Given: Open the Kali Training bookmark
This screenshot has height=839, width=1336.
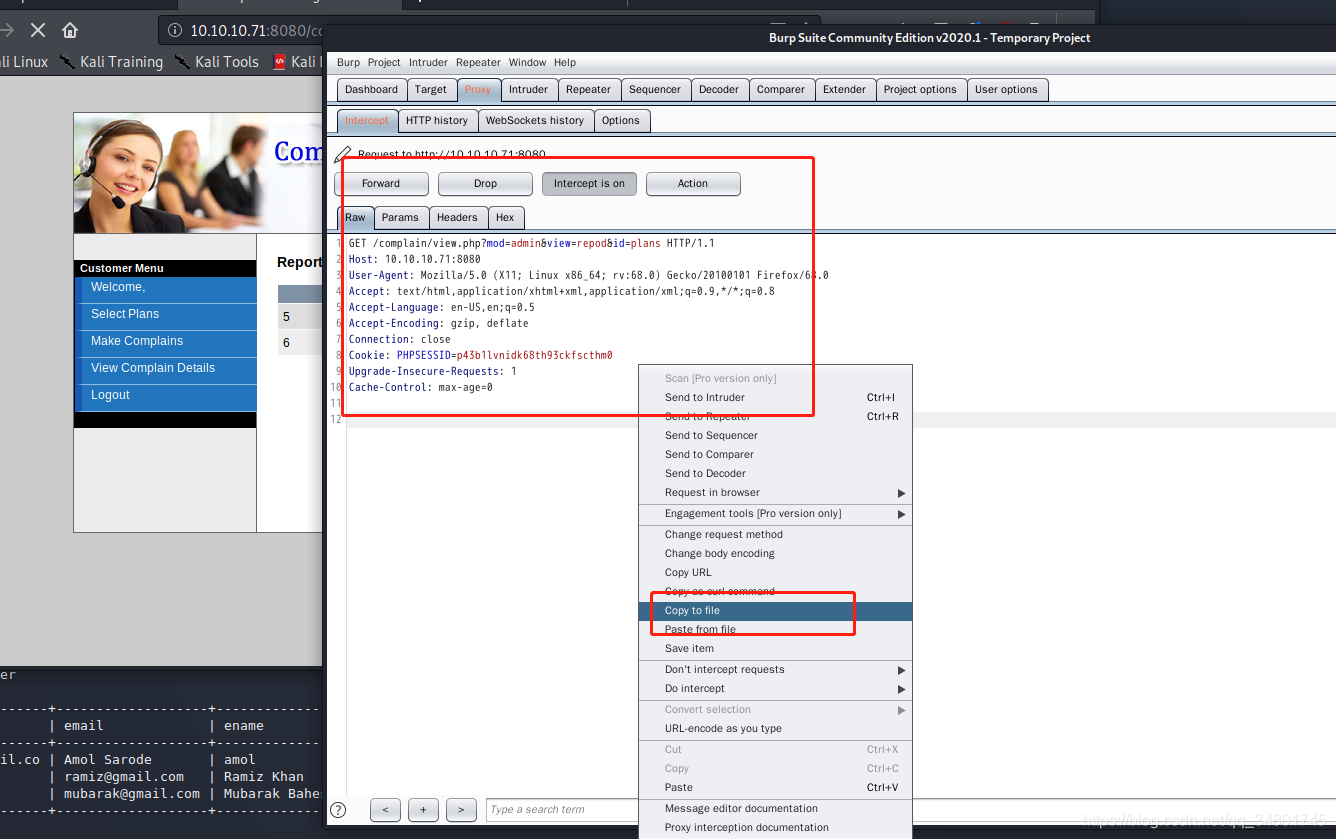Looking at the screenshot, I should pyautogui.click(x=111, y=62).
